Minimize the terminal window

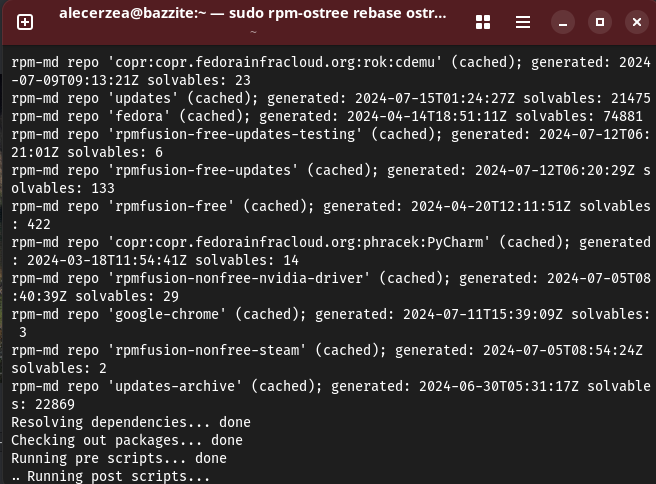click(565, 21)
